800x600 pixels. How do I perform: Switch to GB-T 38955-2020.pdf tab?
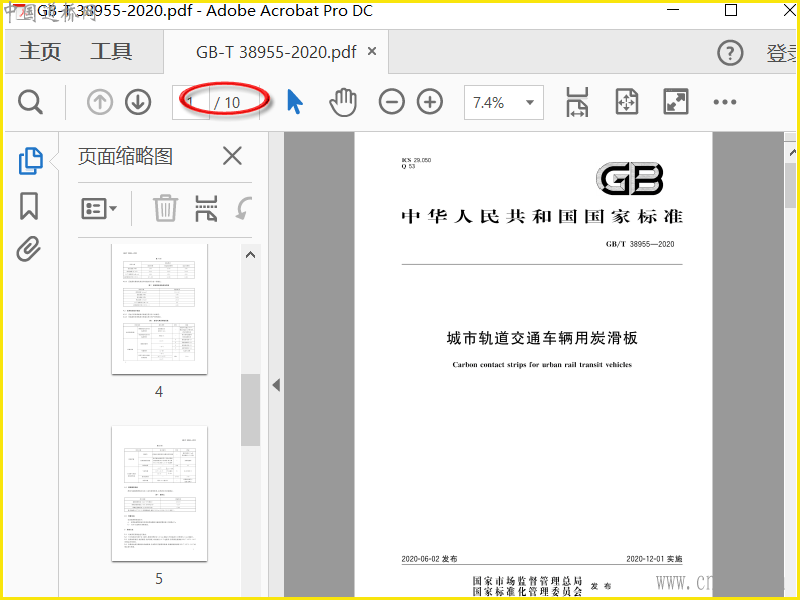pyautogui.click(x=276, y=52)
